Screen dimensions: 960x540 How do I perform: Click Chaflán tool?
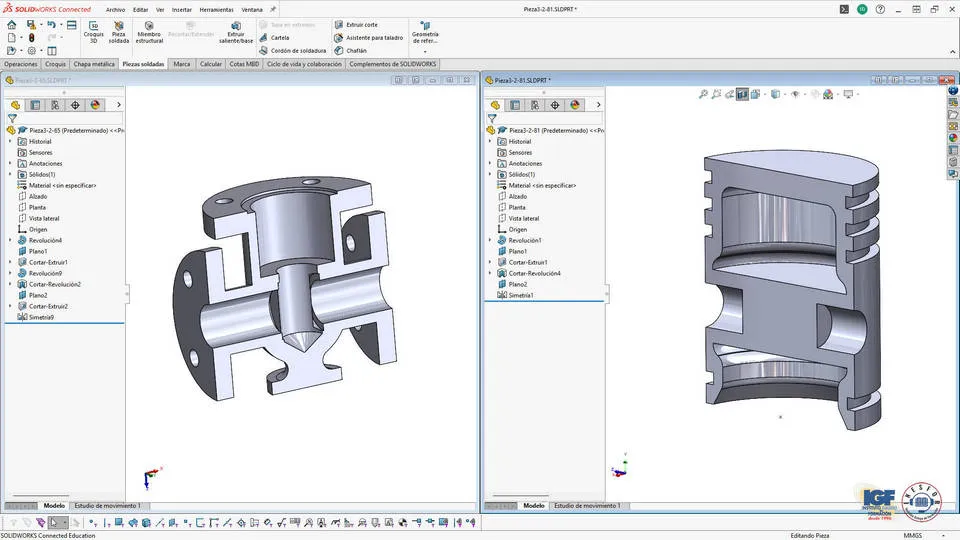pyautogui.click(x=350, y=51)
